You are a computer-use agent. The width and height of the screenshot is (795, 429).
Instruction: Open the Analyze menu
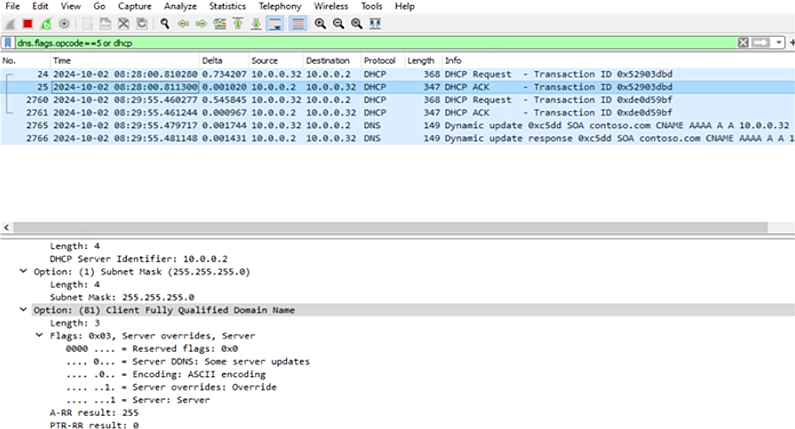180,6
